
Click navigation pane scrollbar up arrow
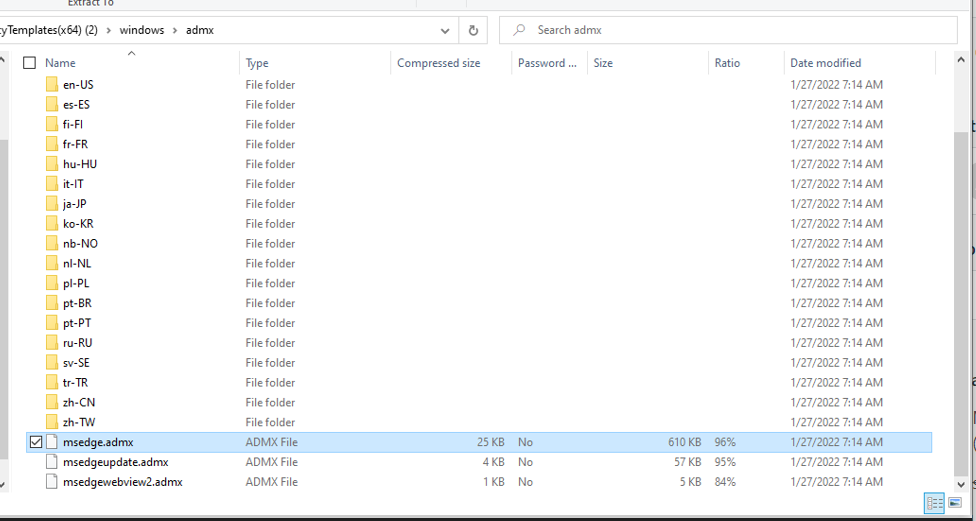[2, 60]
